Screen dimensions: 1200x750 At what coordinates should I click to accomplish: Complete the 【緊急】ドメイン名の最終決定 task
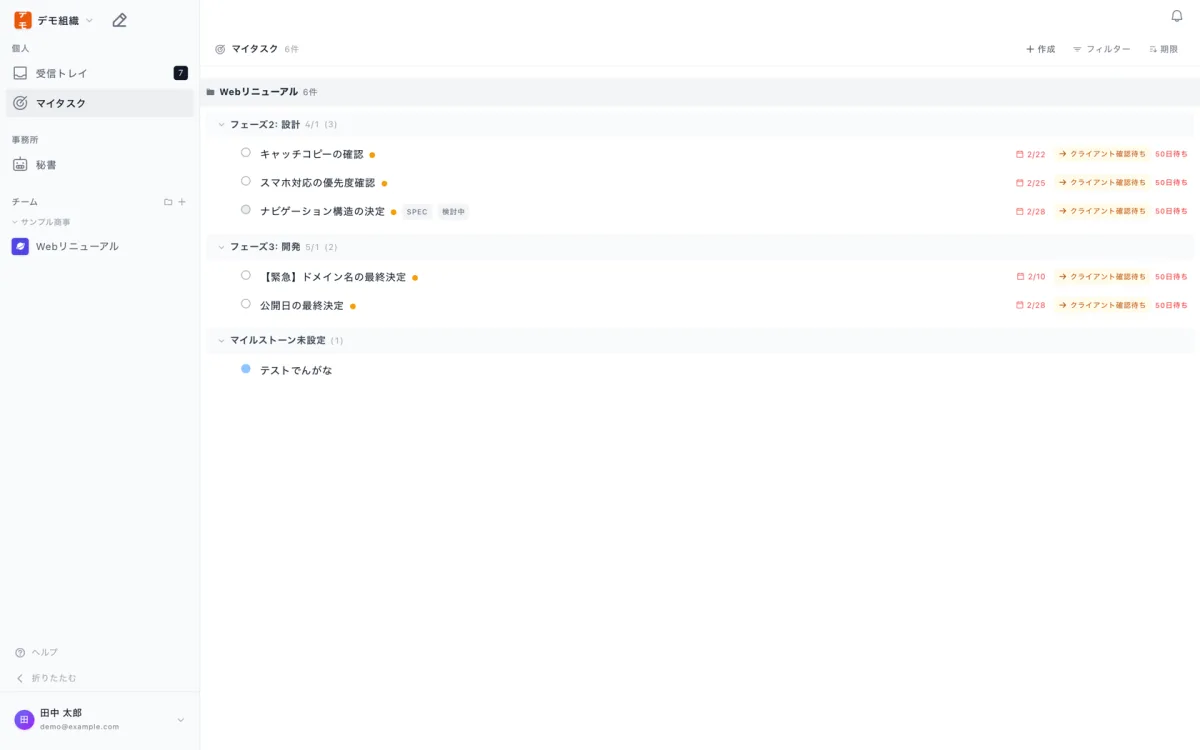tap(246, 275)
